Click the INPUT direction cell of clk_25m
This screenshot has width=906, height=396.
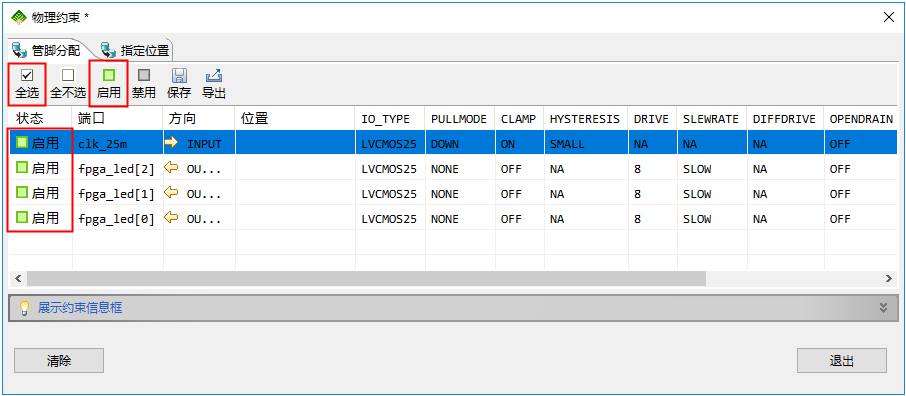coord(199,143)
